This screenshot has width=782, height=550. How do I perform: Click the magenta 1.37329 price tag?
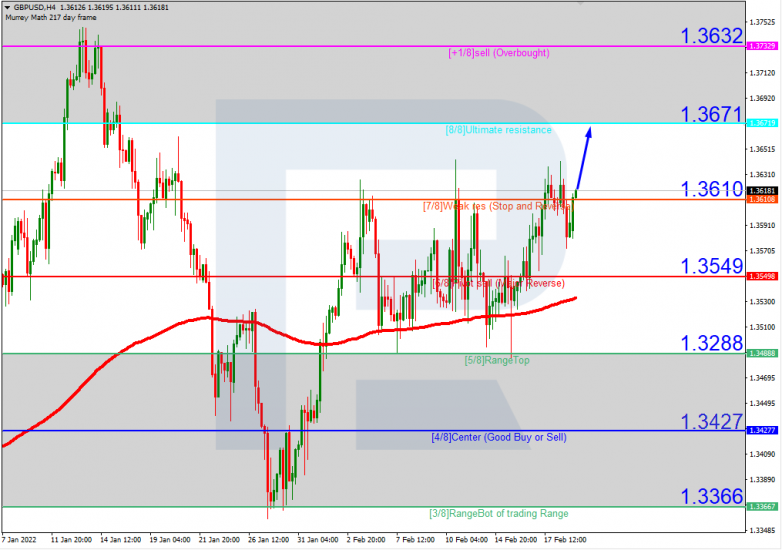tap(762, 46)
